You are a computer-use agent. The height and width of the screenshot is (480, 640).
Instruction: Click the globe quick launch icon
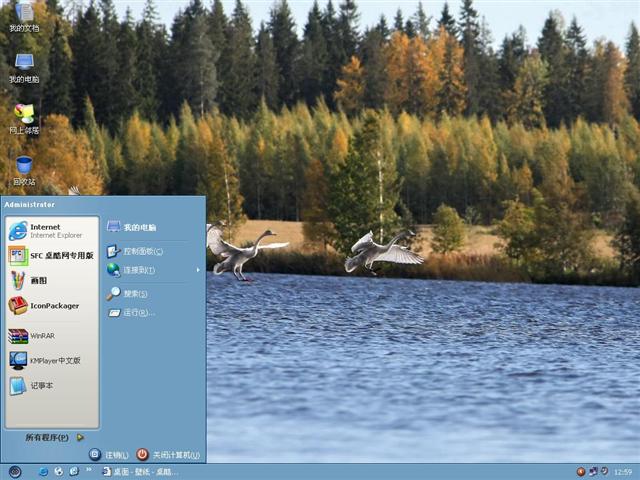(58, 472)
